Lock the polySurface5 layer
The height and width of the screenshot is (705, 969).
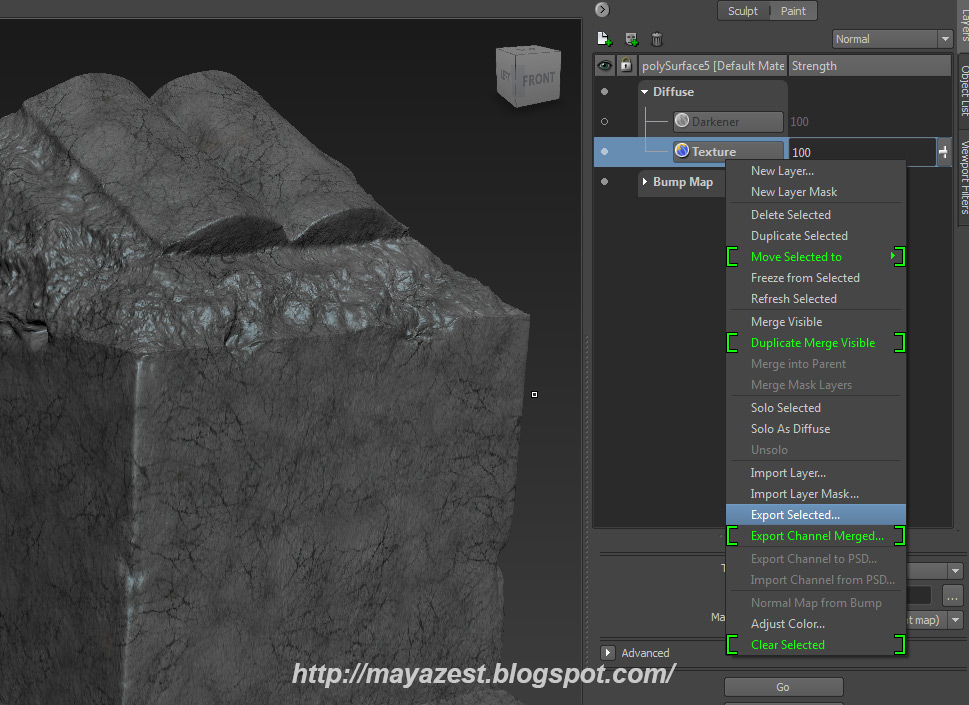click(625, 64)
